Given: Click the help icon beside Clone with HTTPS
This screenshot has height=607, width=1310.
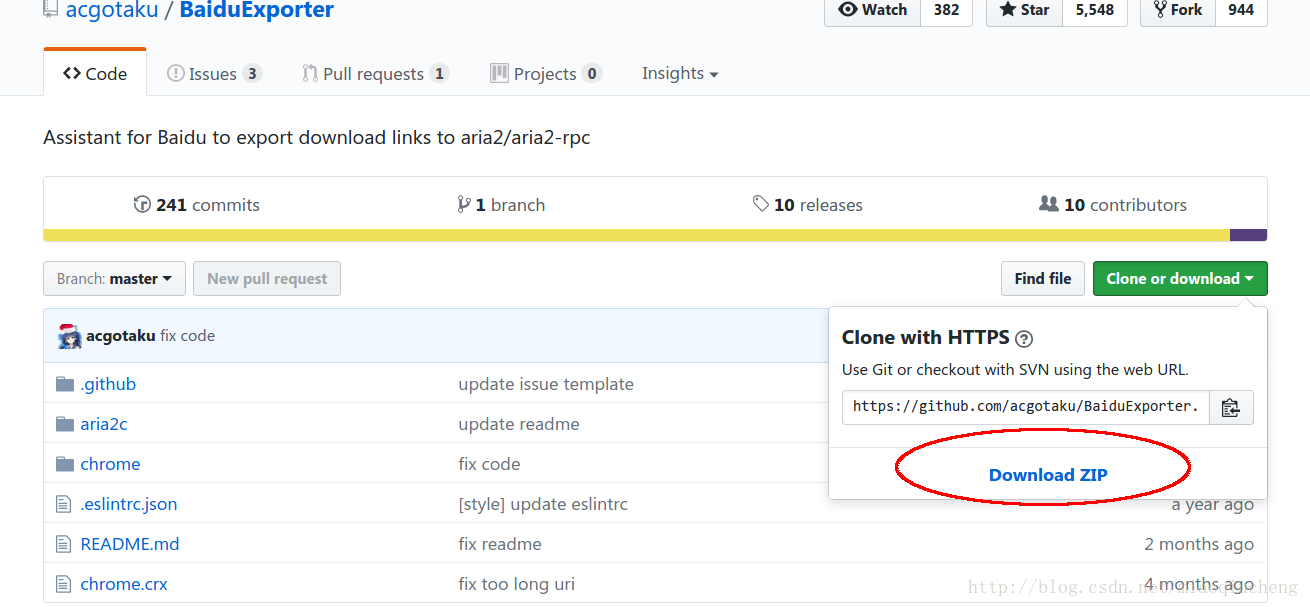Looking at the screenshot, I should (x=1023, y=338).
